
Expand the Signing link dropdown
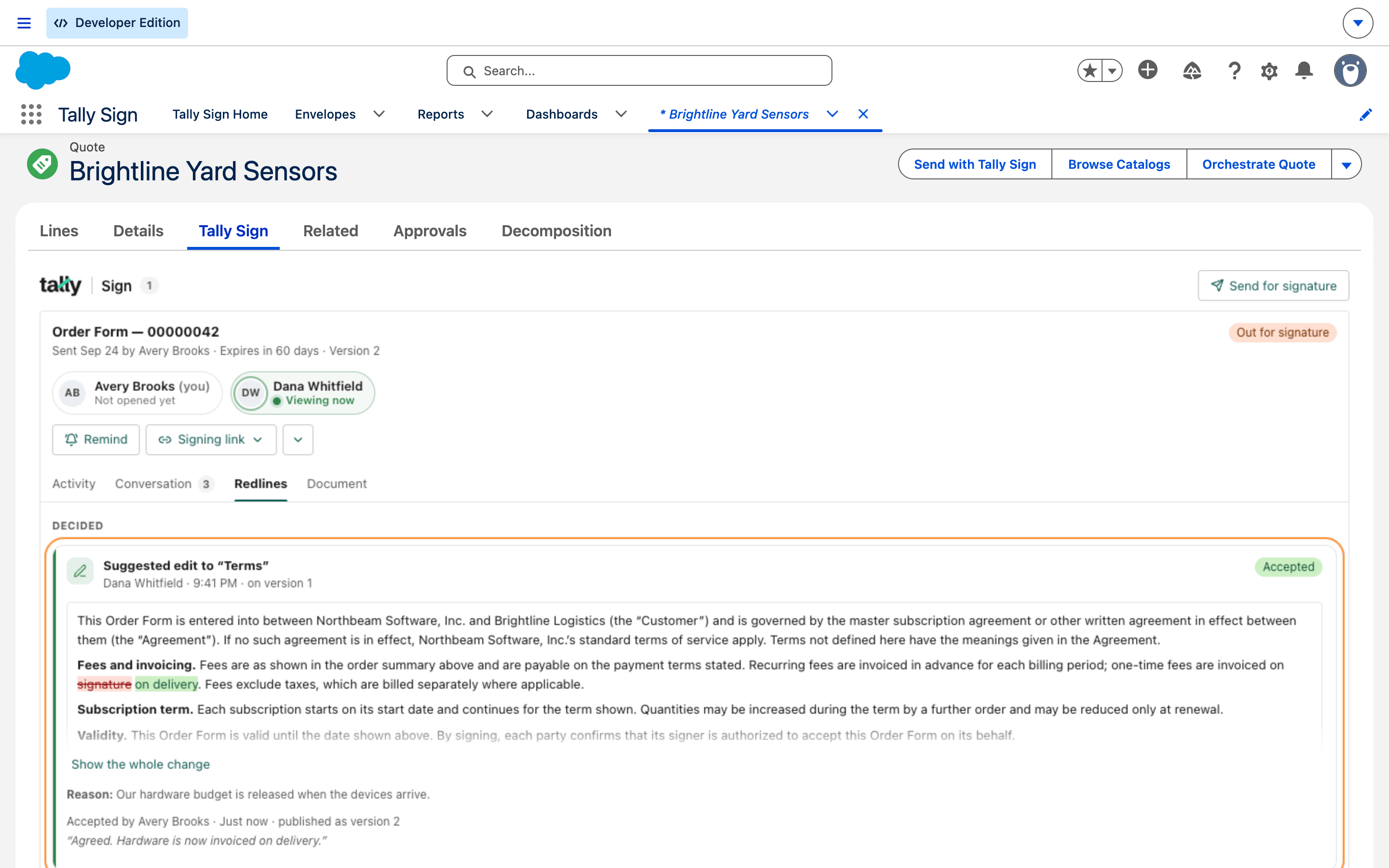coord(211,440)
